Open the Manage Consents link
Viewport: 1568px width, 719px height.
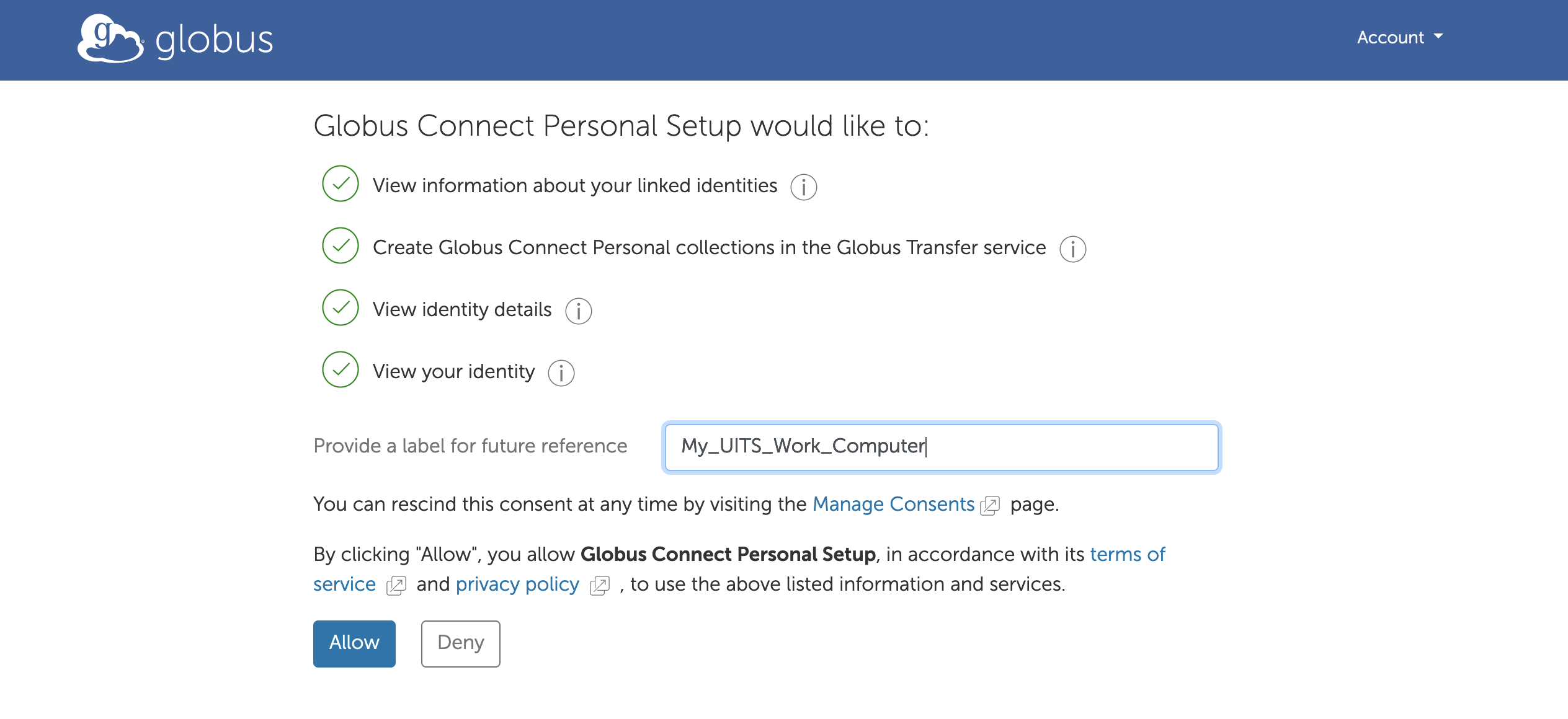[x=893, y=504]
